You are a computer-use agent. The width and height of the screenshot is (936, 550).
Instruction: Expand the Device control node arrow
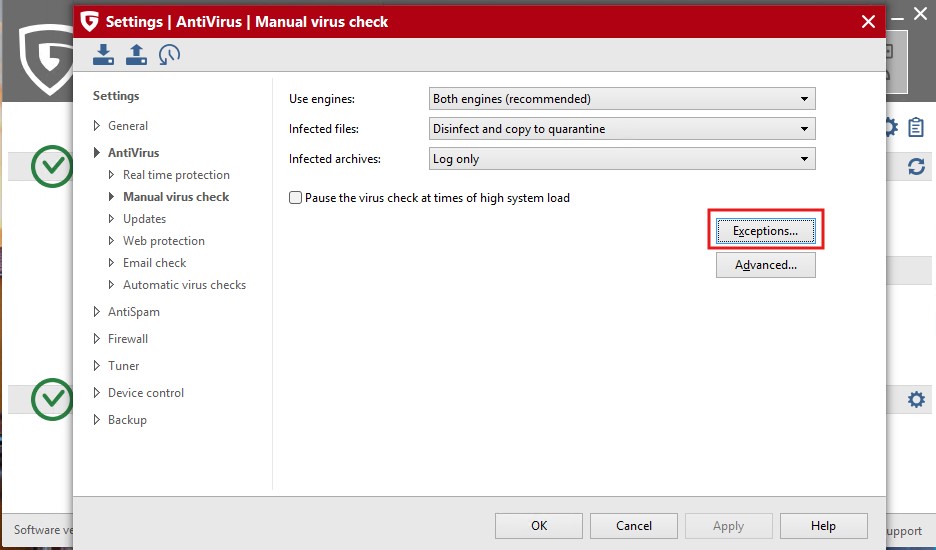tap(97, 392)
